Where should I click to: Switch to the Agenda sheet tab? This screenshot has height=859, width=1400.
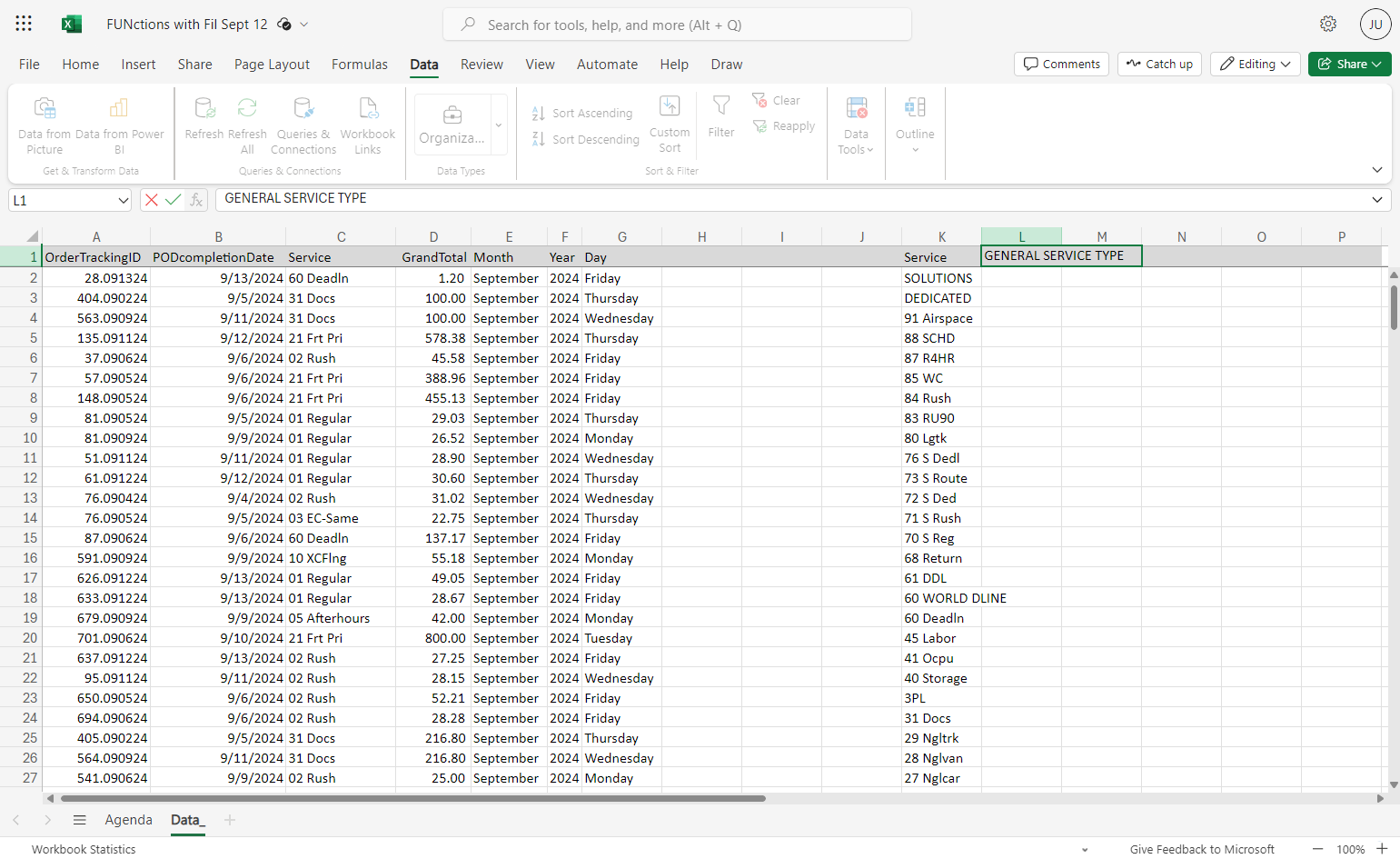(129, 820)
